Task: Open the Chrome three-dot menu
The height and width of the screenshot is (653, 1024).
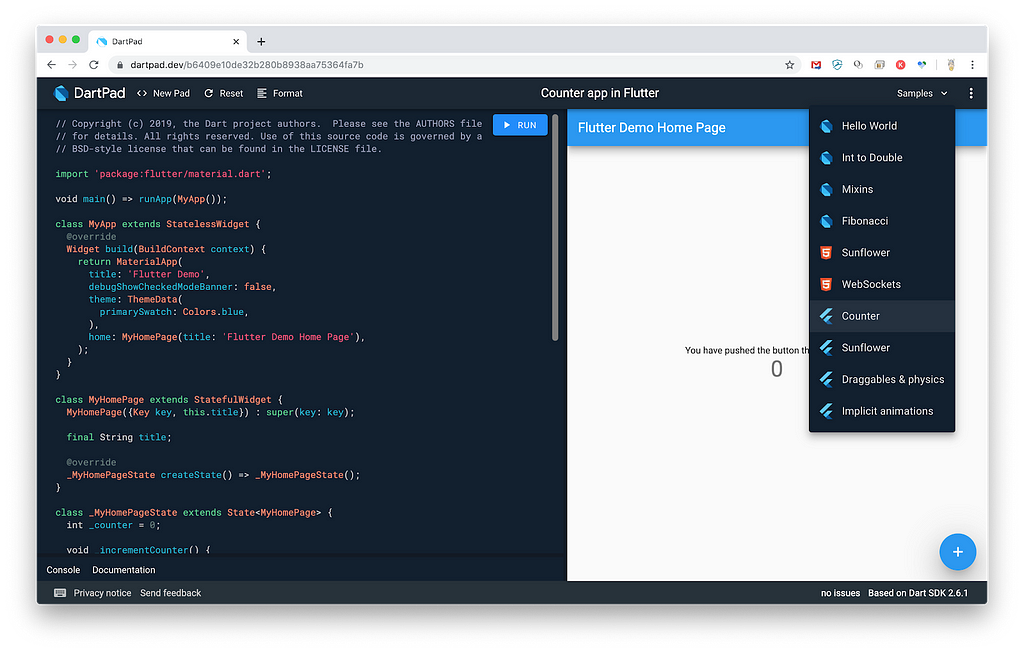Action: click(x=972, y=65)
